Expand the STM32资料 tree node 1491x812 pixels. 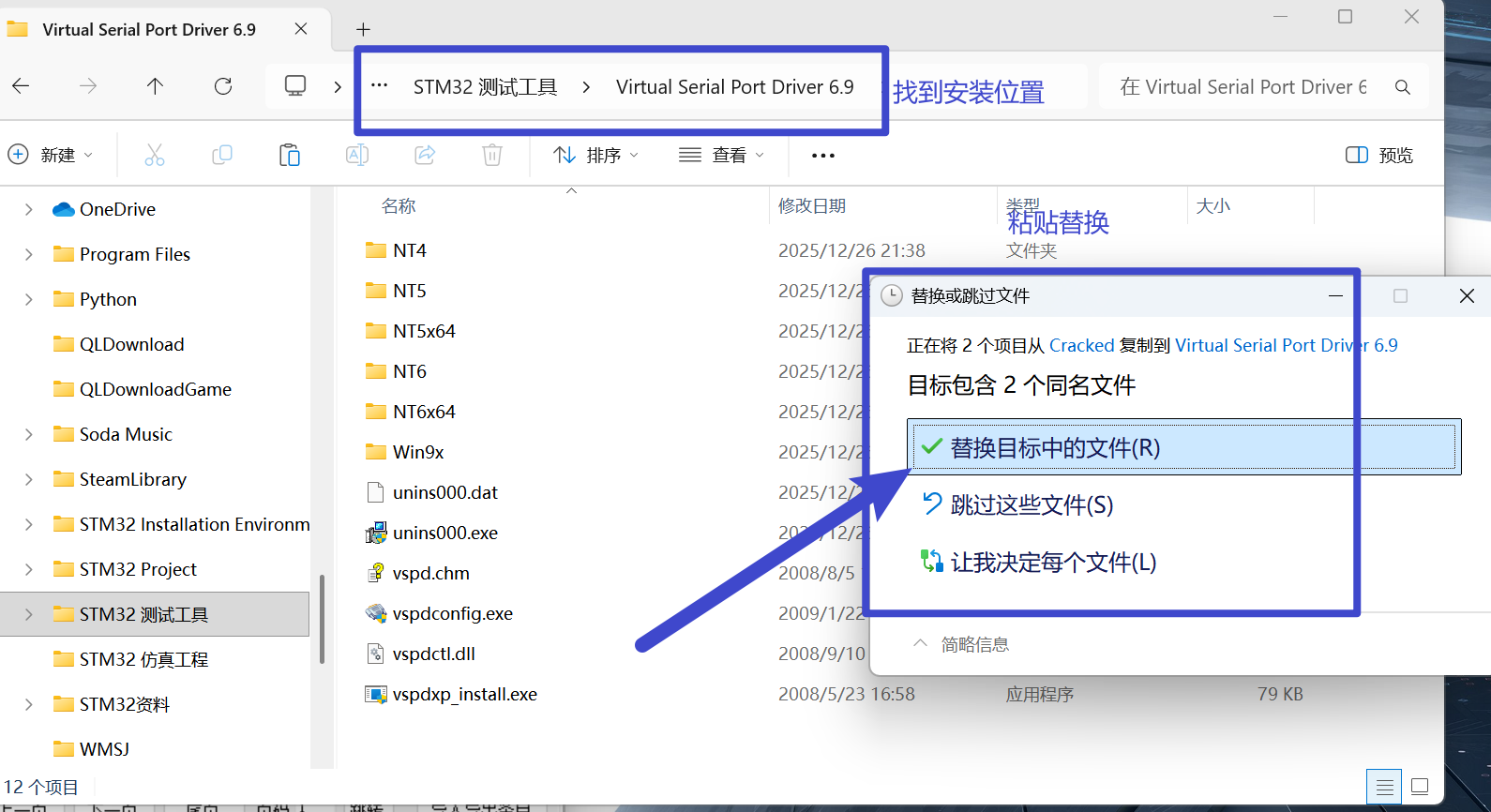[28, 704]
